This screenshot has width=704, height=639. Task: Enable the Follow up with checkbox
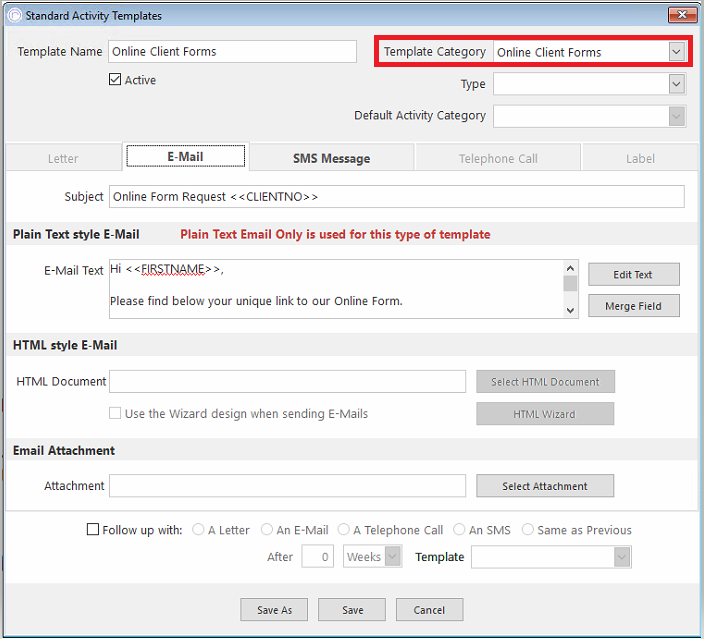92,529
